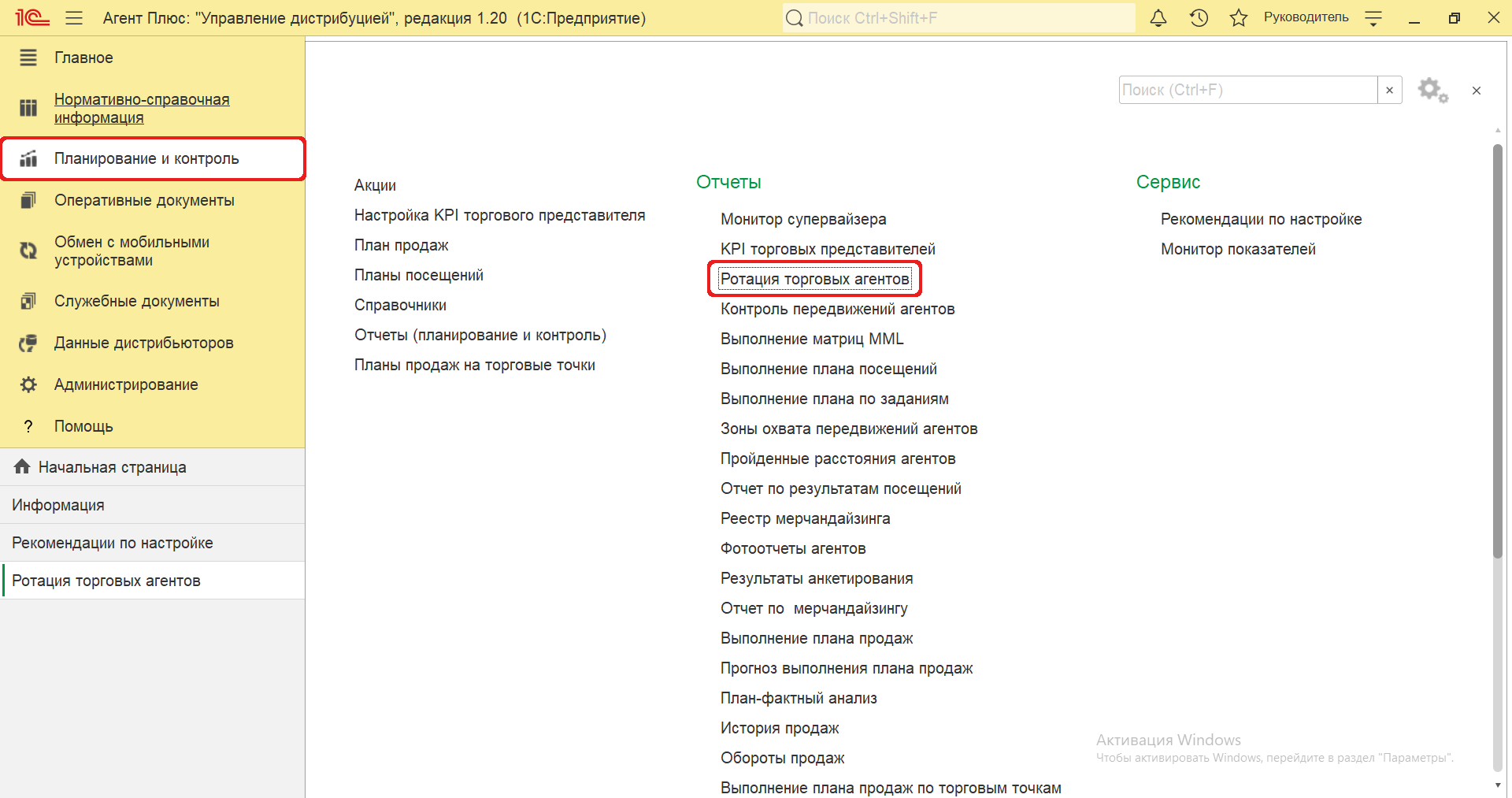
Task: Click the gear settings icon near search
Action: click(x=1433, y=91)
